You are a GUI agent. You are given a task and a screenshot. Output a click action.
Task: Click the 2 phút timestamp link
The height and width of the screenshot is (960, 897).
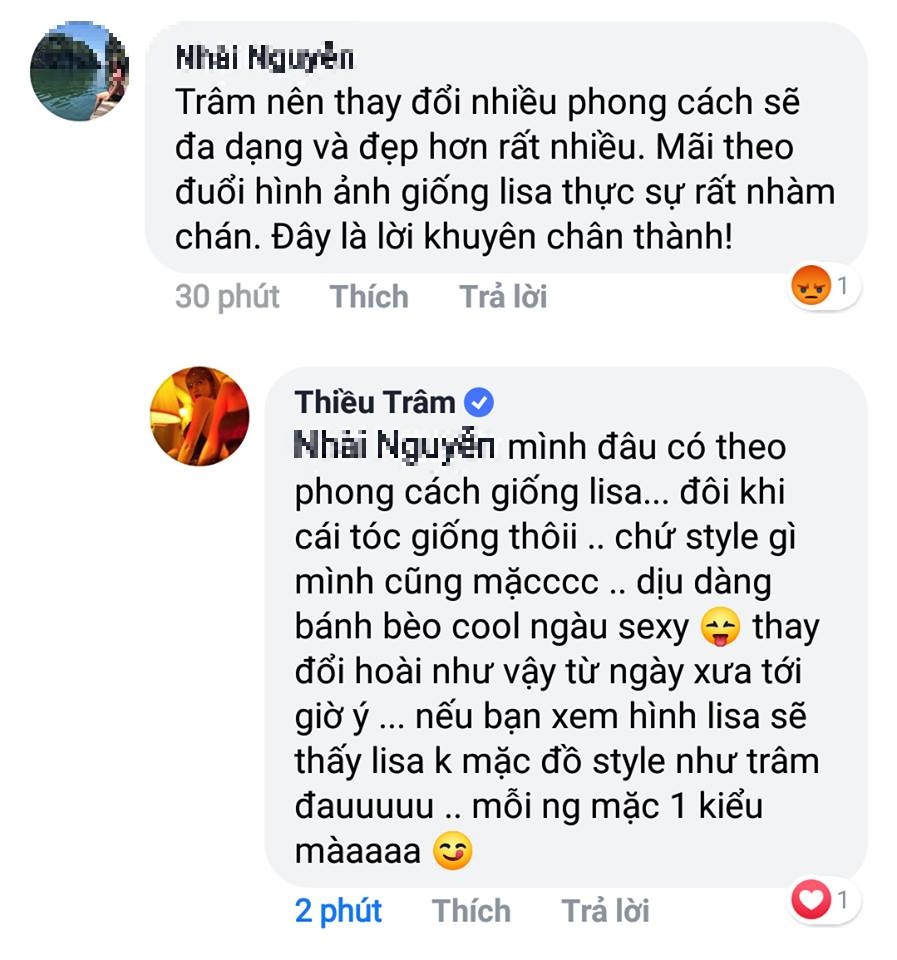click(x=340, y=910)
